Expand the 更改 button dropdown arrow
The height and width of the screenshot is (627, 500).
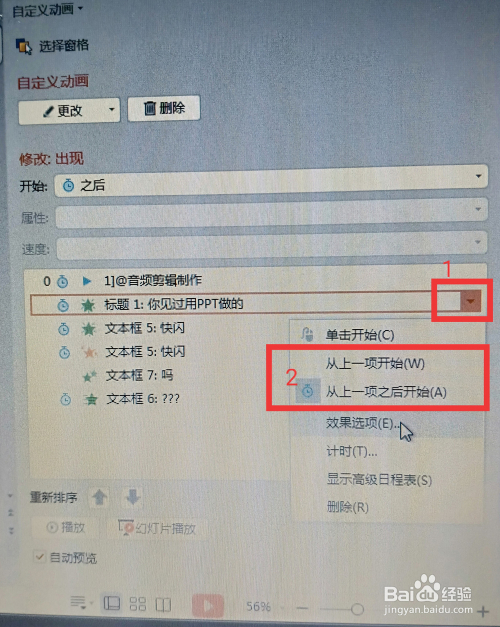(x=112, y=110)
